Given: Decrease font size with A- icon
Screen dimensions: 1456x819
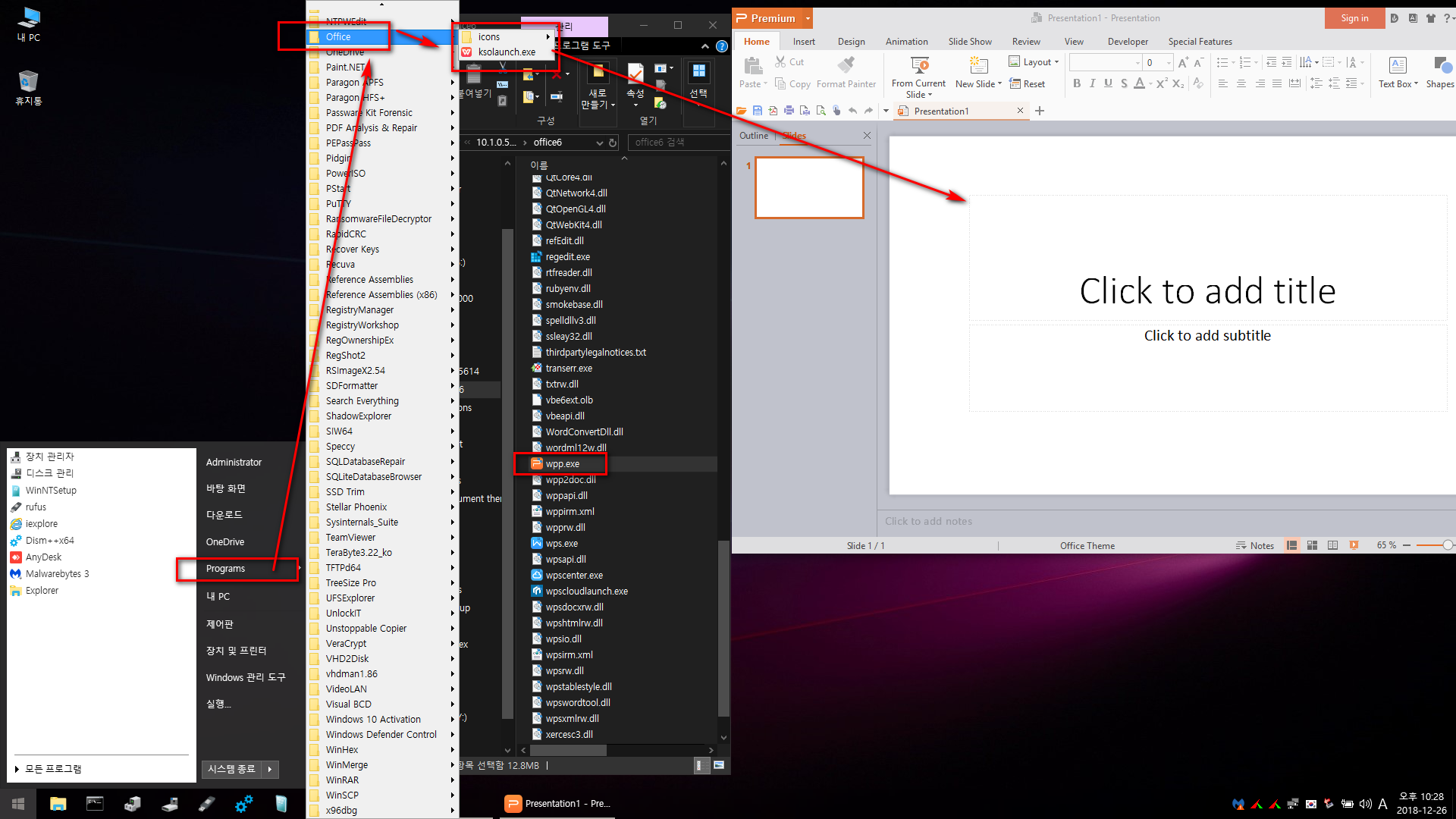Looking at the screenshot, I should (1199, 63).
